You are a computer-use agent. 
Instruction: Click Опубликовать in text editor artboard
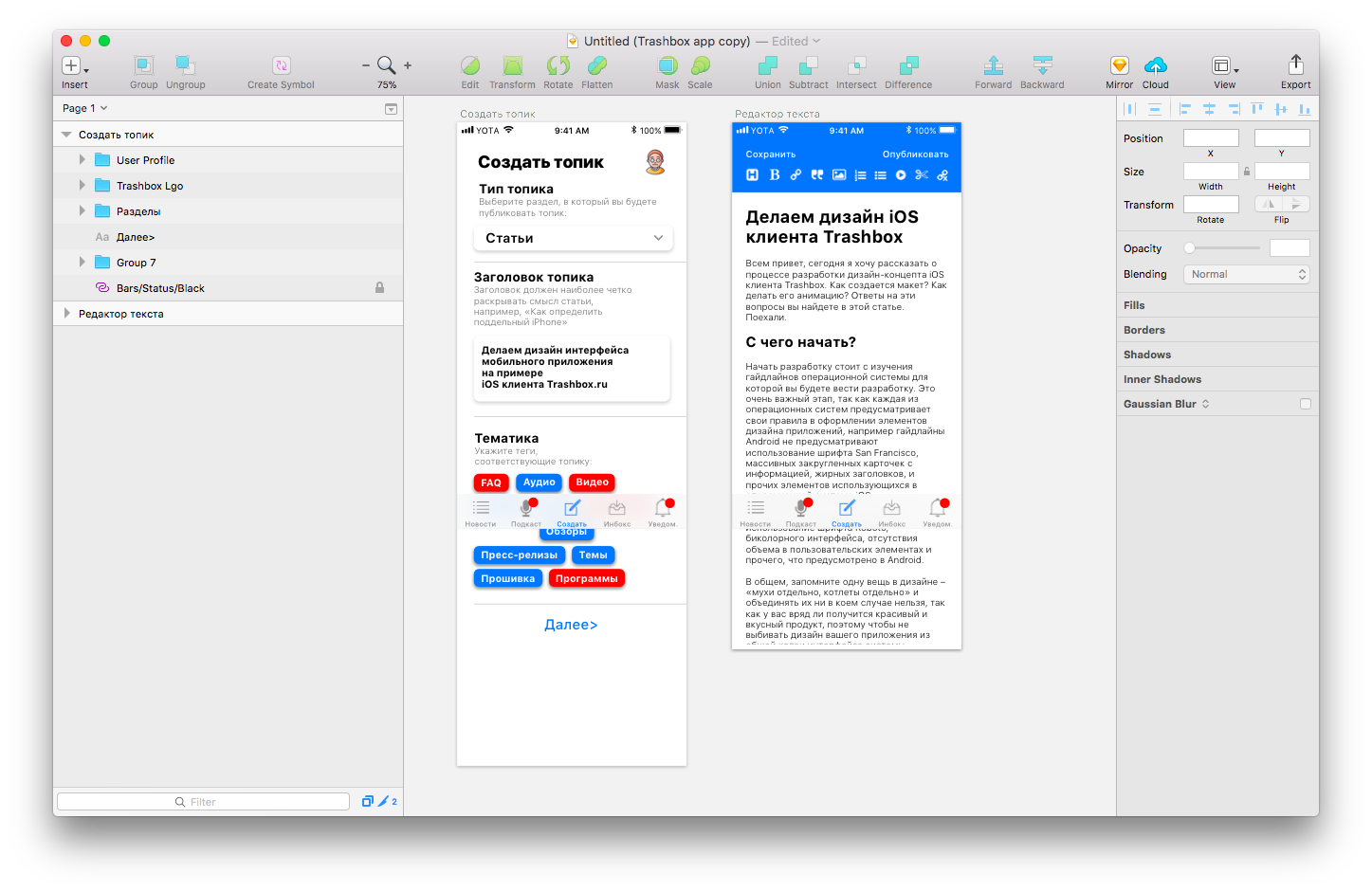(916, 155)
